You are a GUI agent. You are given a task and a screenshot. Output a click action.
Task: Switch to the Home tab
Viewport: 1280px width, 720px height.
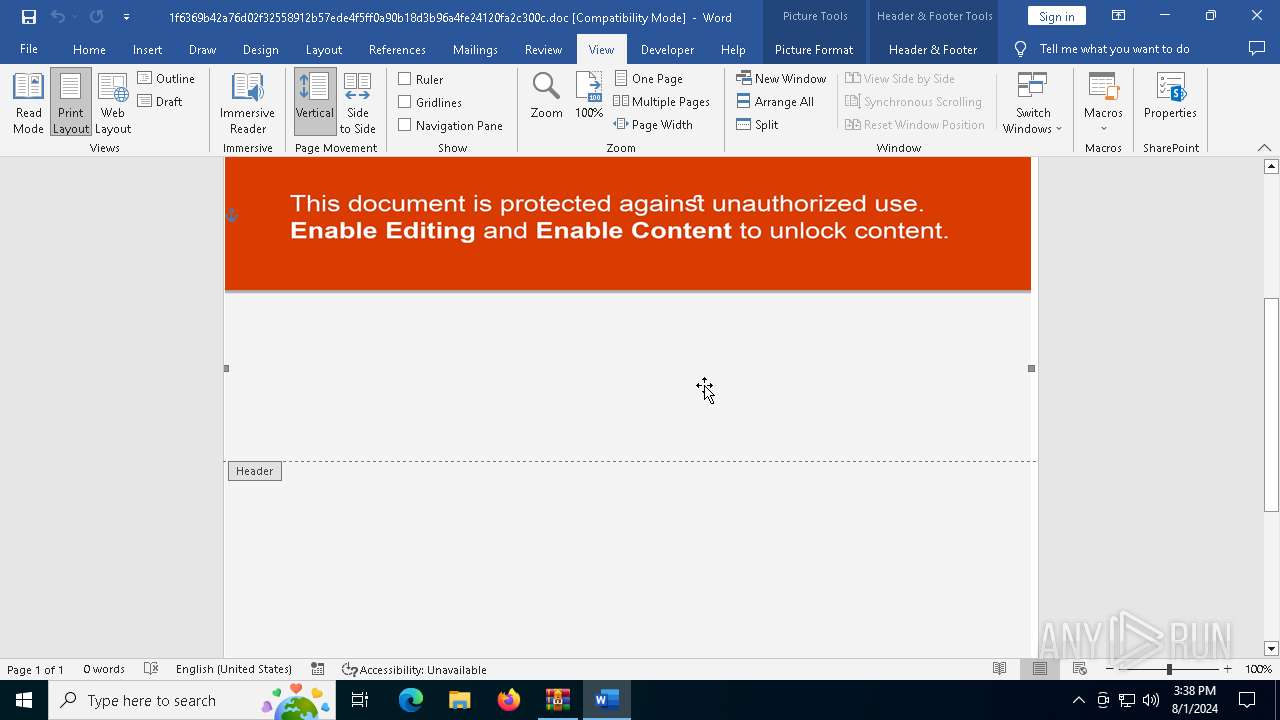pos(89,49)
